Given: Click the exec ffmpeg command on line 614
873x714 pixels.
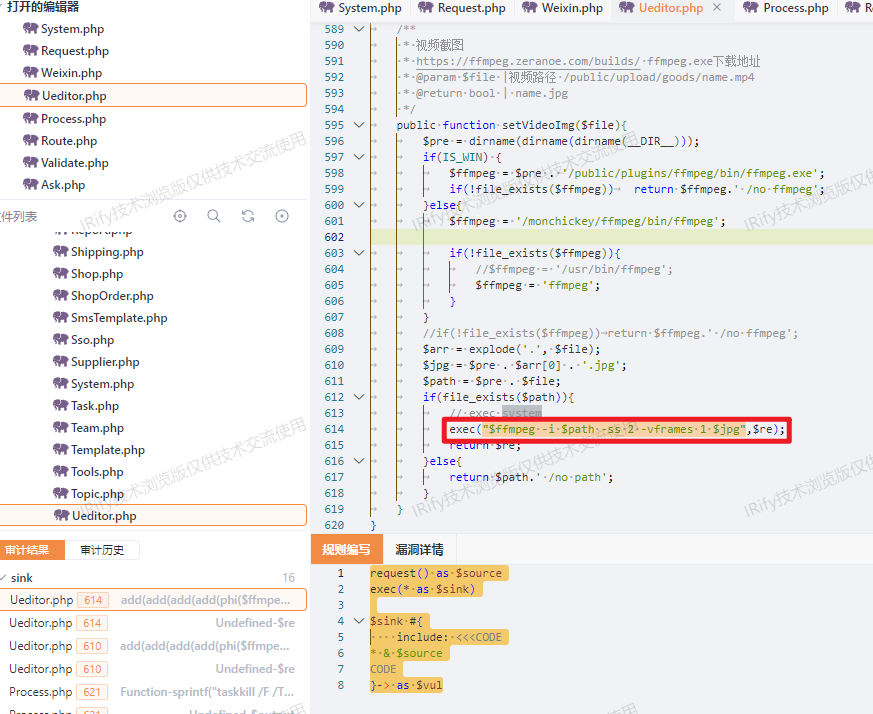Looking at the screenshot, I should click(x=617, y=429).
